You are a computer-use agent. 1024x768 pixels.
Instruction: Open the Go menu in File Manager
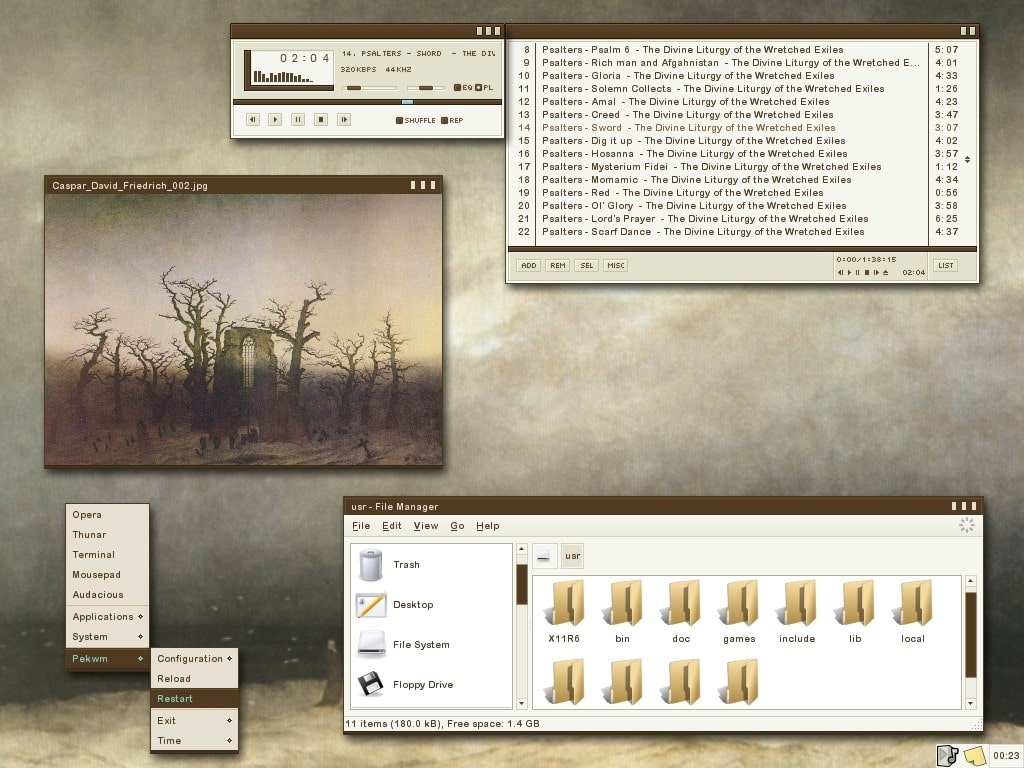point(457,526)
